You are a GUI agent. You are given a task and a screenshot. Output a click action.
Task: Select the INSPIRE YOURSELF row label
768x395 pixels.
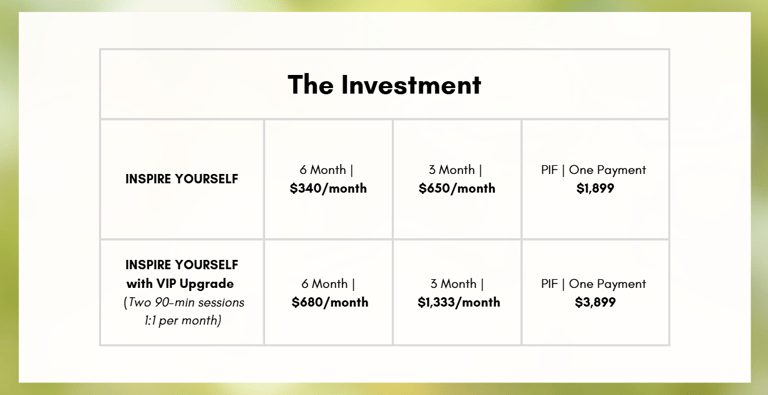click(x=182, y=179)
